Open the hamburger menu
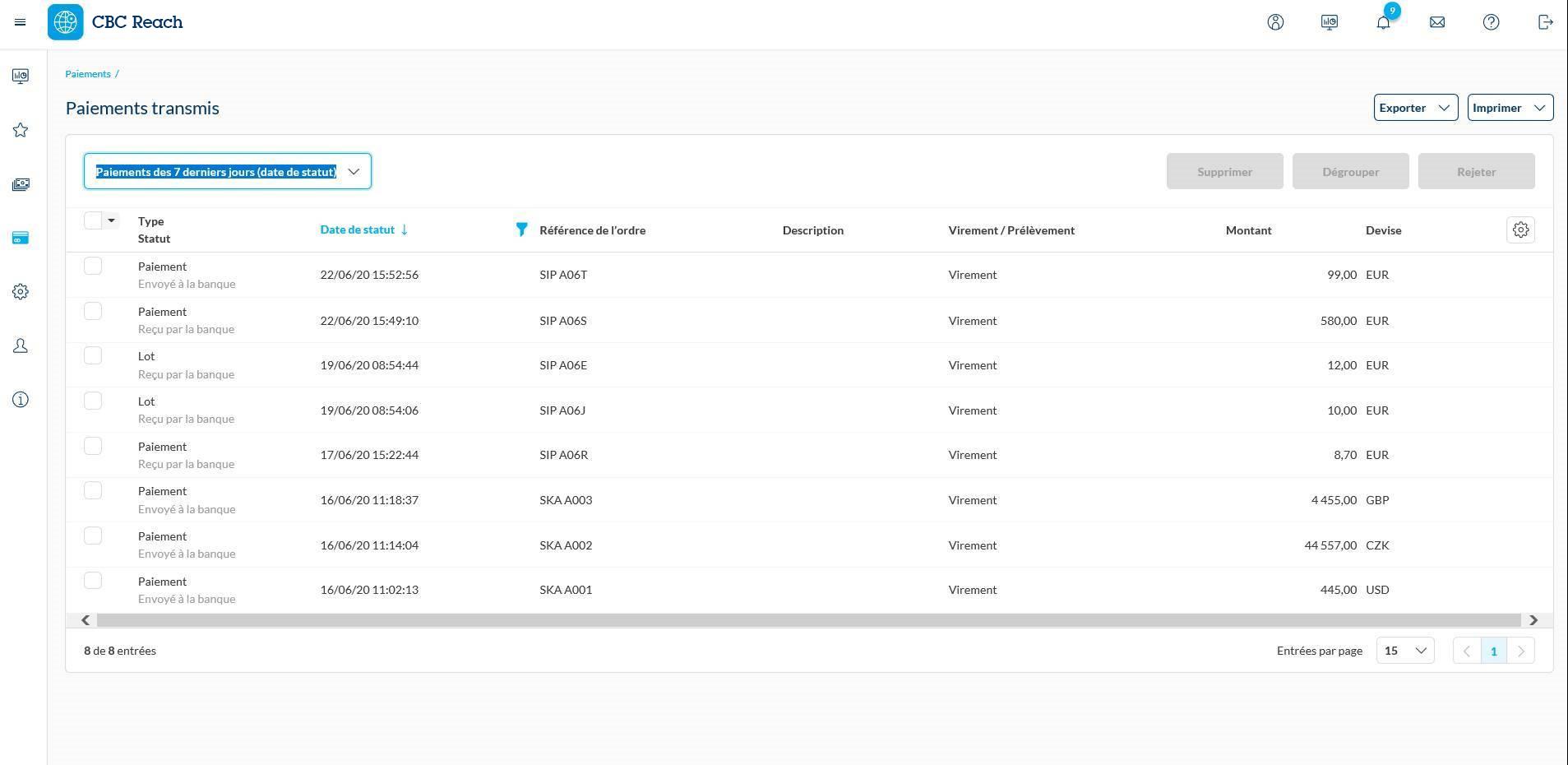Viewport: 1568px width, 765px height. (21, 22)
